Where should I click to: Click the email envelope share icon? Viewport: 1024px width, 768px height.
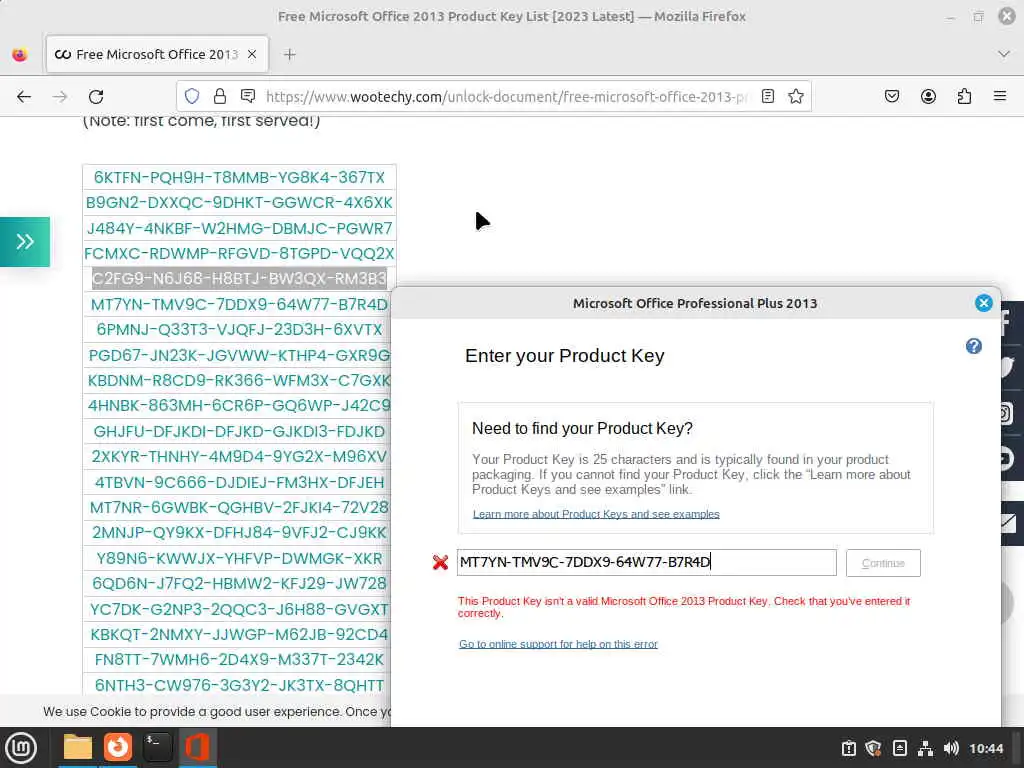pyautogui.click(x=1008, y=524)
